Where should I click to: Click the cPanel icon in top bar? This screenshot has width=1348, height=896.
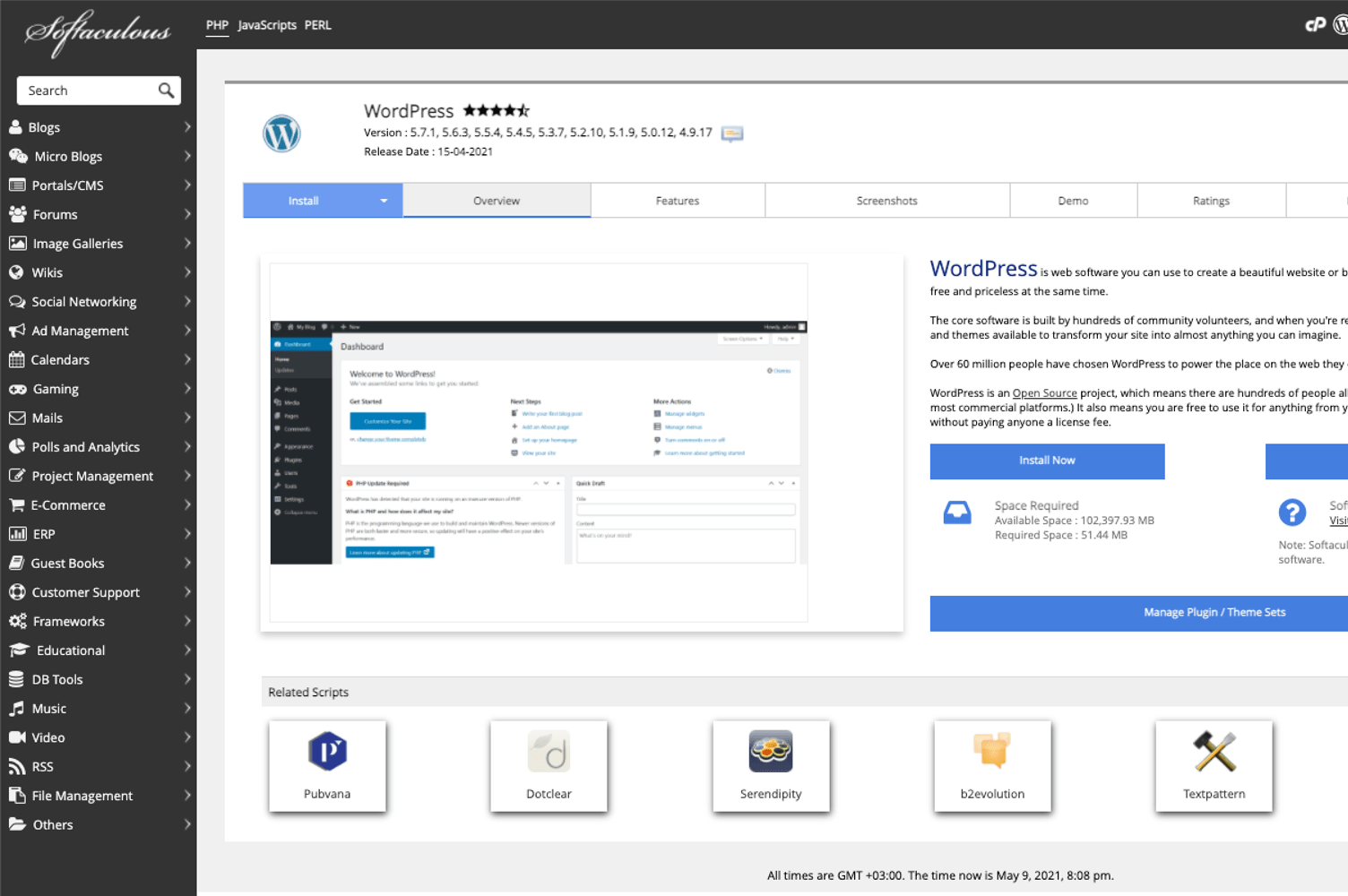click(1315, 25)
